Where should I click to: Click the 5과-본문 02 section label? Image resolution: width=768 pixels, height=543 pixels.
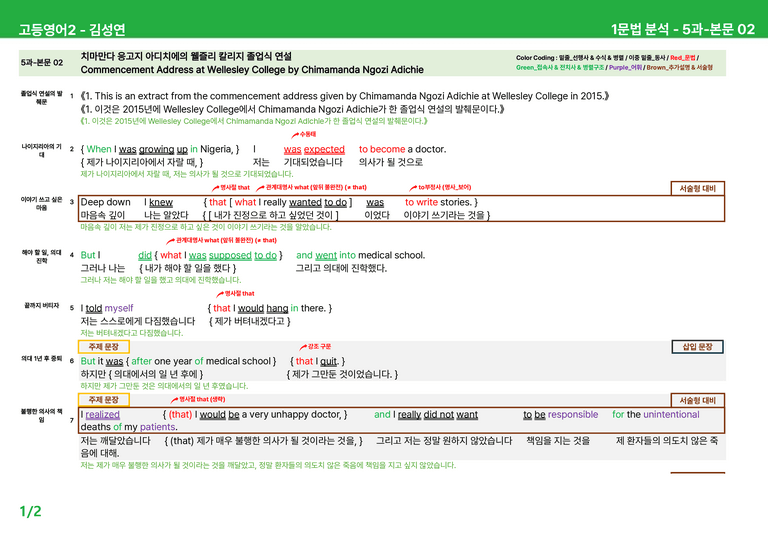(42, 63)
